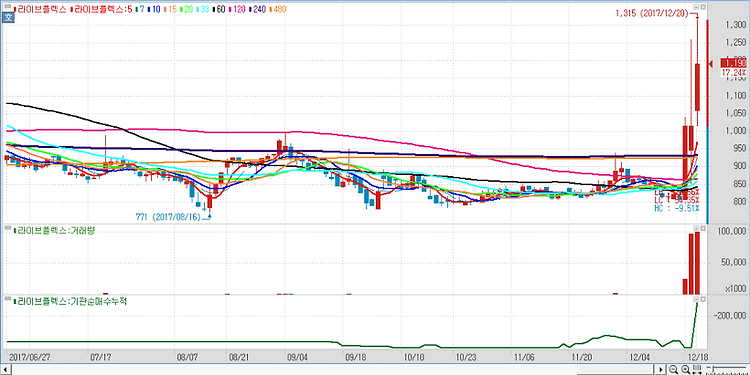
Task: Click the tallest red volume bar
Action: pos(697,263)
